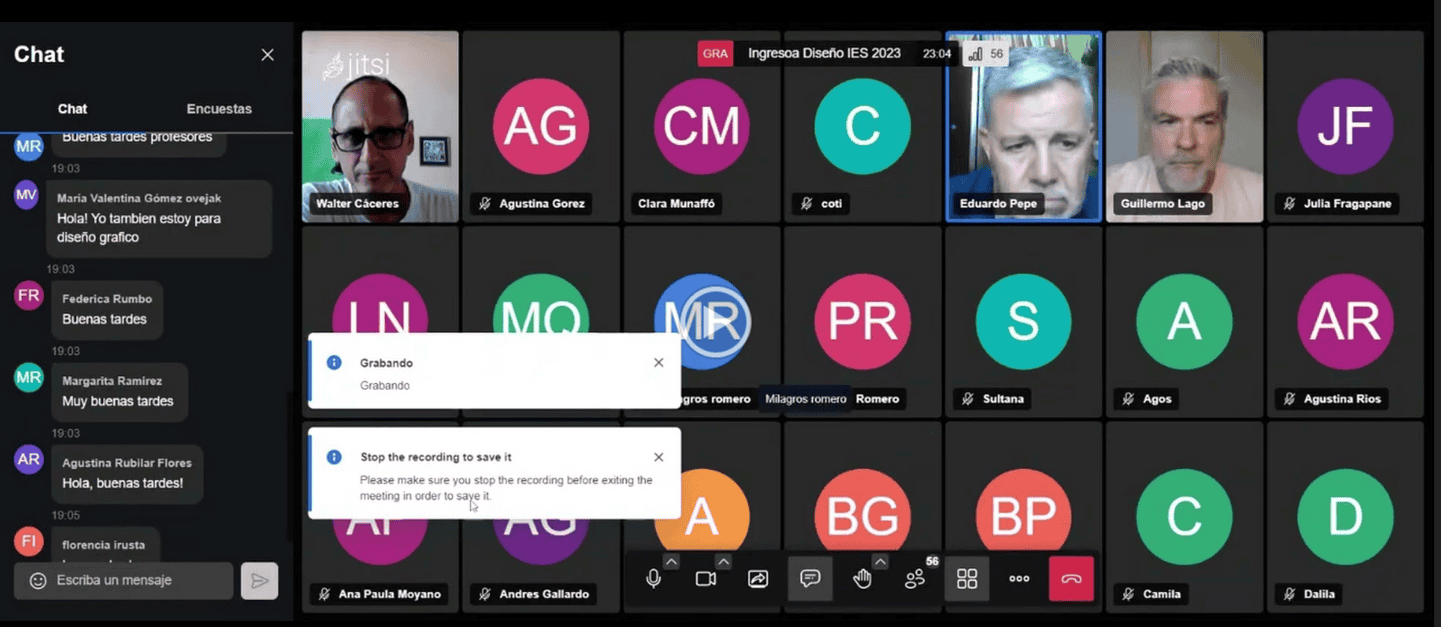Open the more actions menu
Viewport: 1441px width, 627px height.
point(1019,579)
